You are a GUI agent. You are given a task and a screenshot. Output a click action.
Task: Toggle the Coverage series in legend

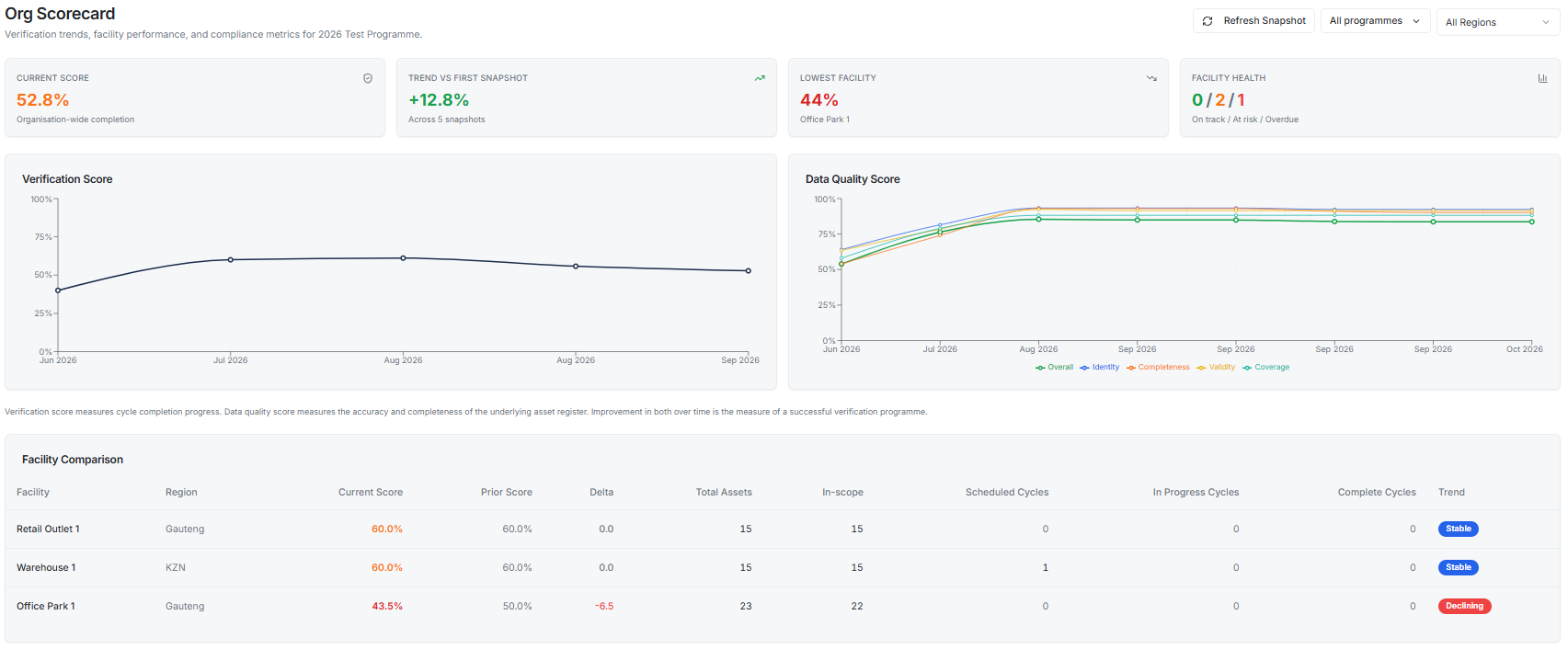[1266, 368]
